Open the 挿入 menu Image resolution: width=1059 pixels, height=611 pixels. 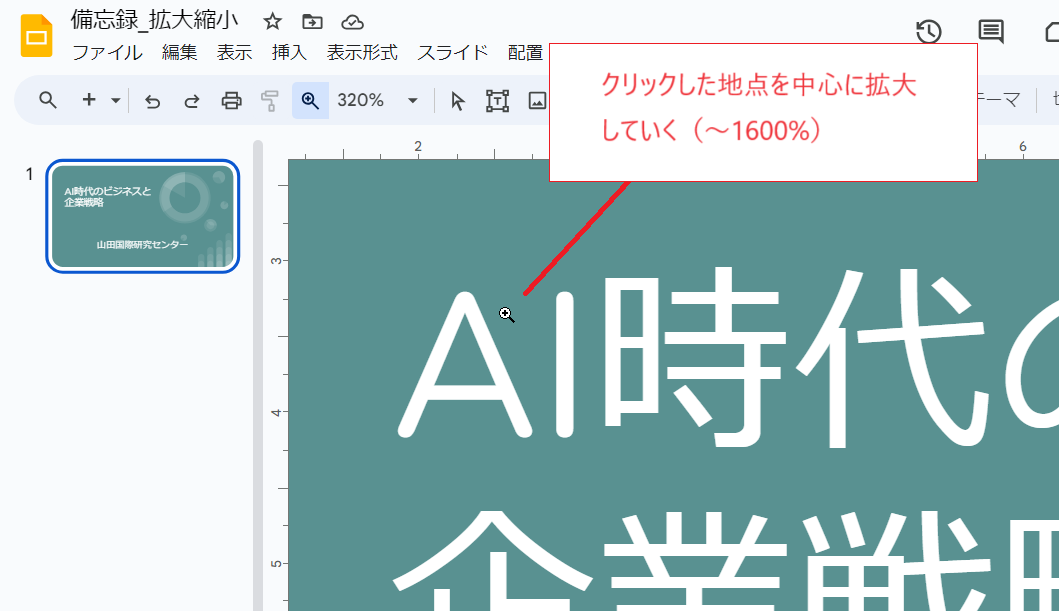coord(289,53)
